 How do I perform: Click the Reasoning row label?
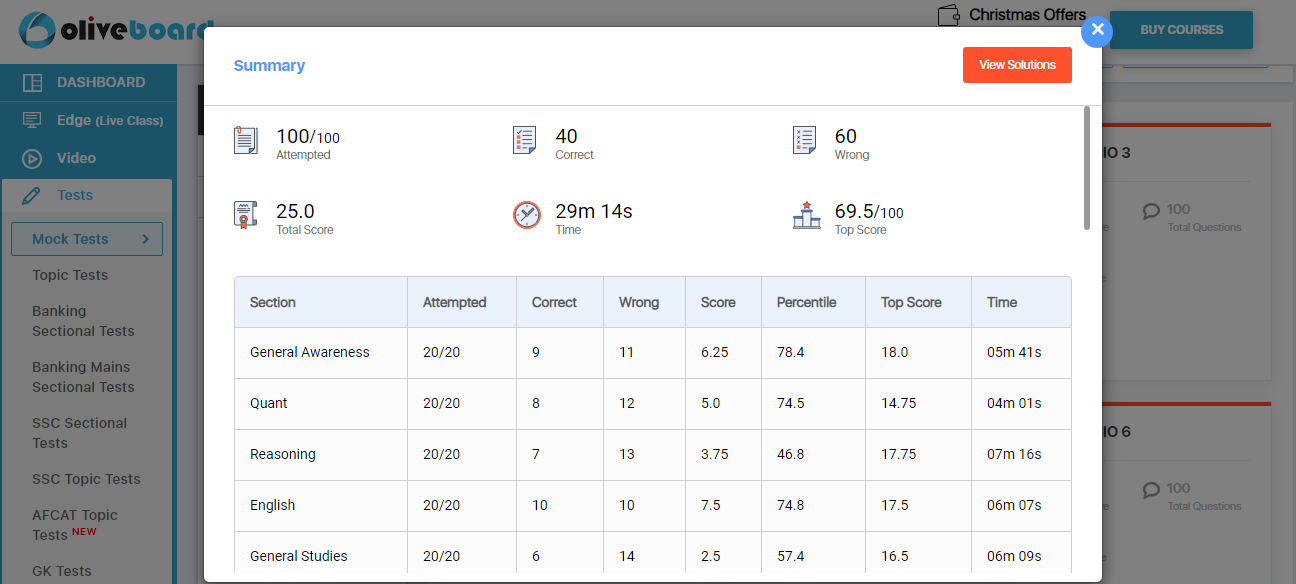coord(283,454)
